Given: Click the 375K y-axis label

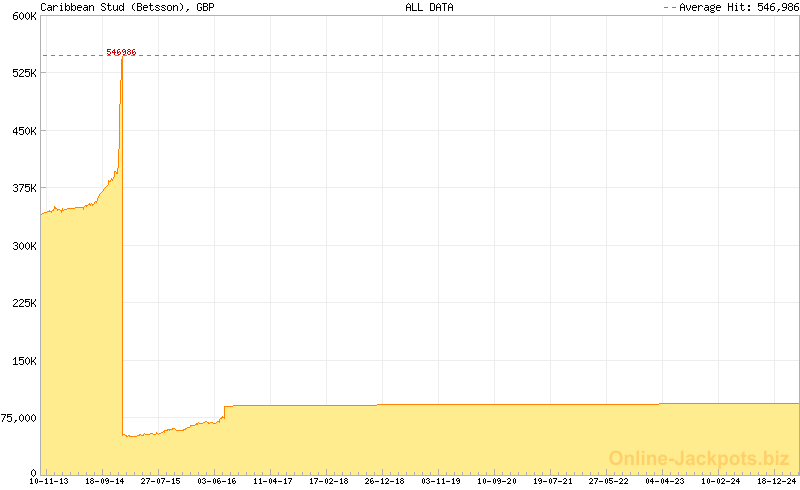Looking at the screenshot, I should pos(24,188).
